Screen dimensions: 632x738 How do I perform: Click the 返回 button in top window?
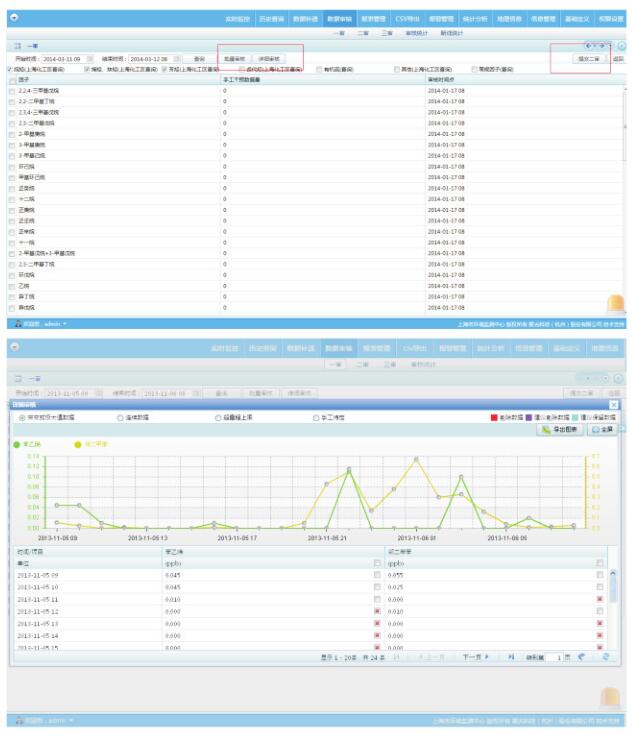pos(618,59)
